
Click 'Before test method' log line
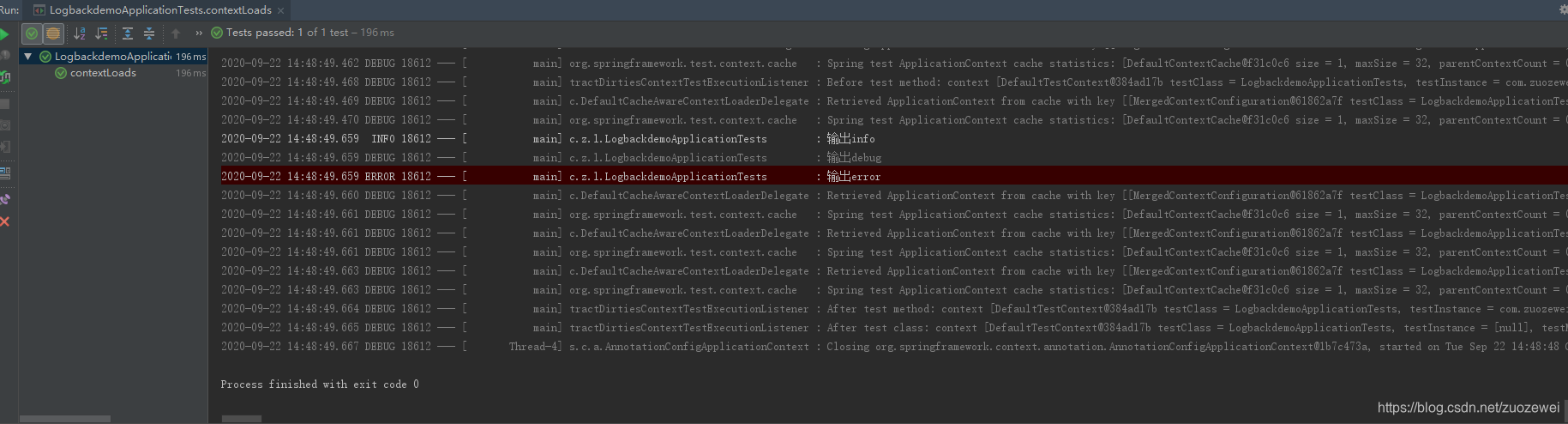[x=894, y=82]
